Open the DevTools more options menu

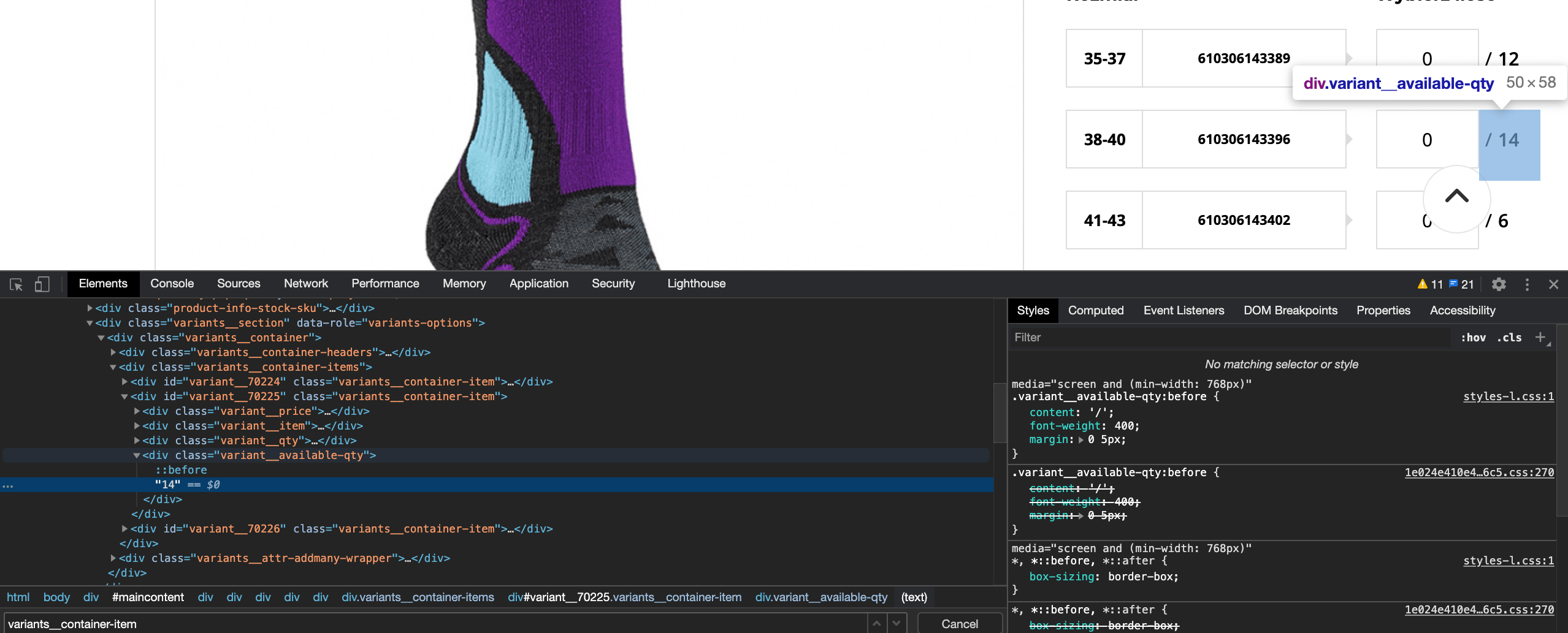tap(1527, 284)
